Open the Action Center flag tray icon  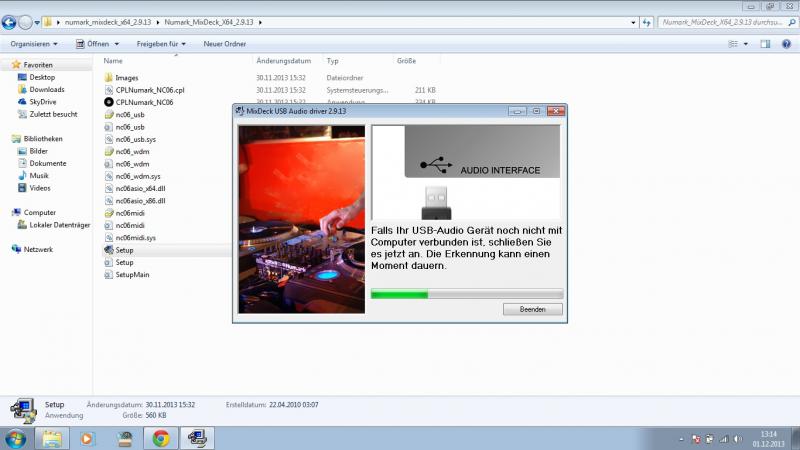(696, 439)
